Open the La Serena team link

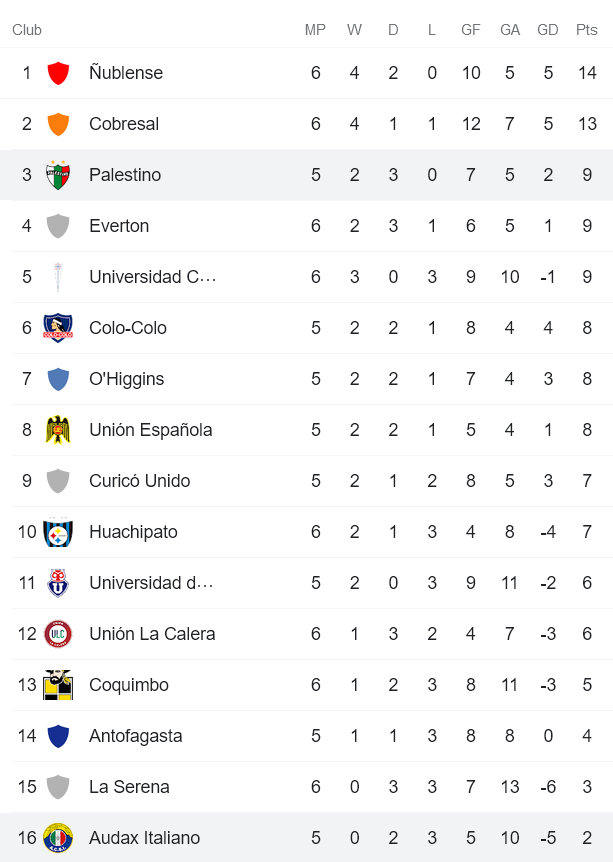click(x=129, y=787)
